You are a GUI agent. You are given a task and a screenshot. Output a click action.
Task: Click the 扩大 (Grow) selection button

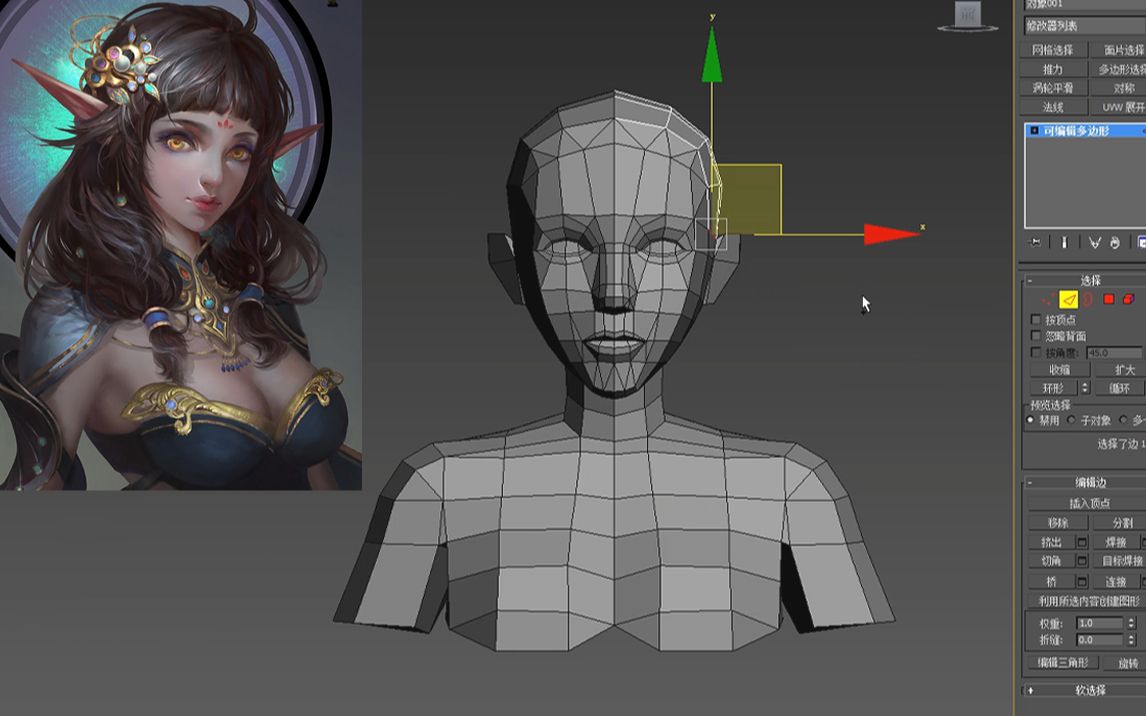[1126, 370]
